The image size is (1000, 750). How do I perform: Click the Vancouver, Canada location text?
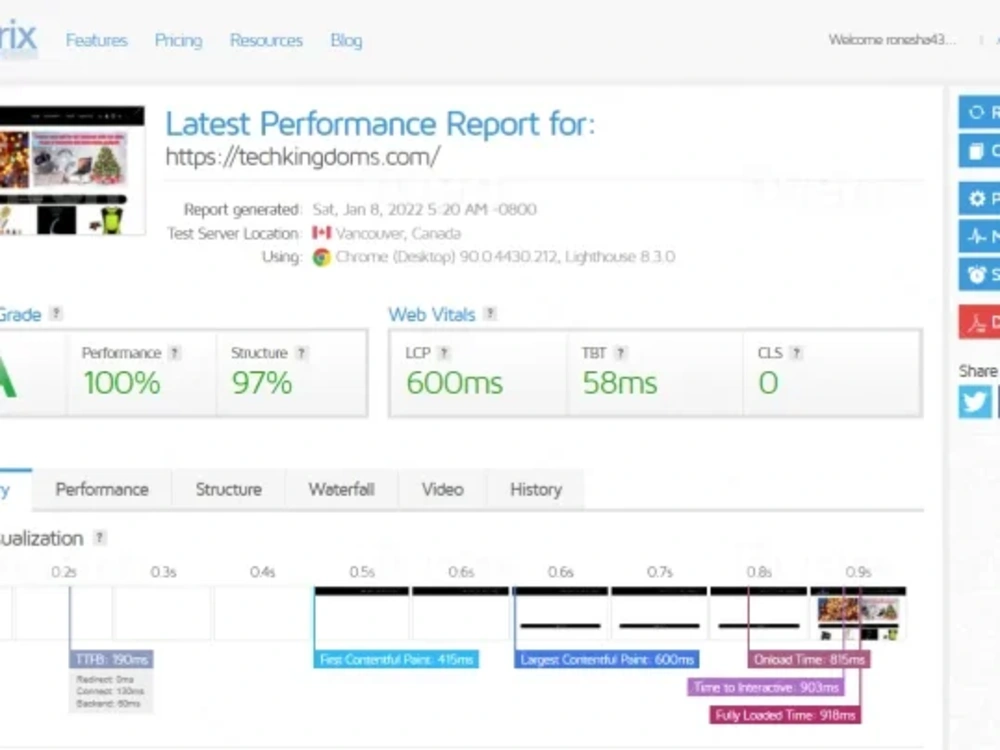click(398, 233)
